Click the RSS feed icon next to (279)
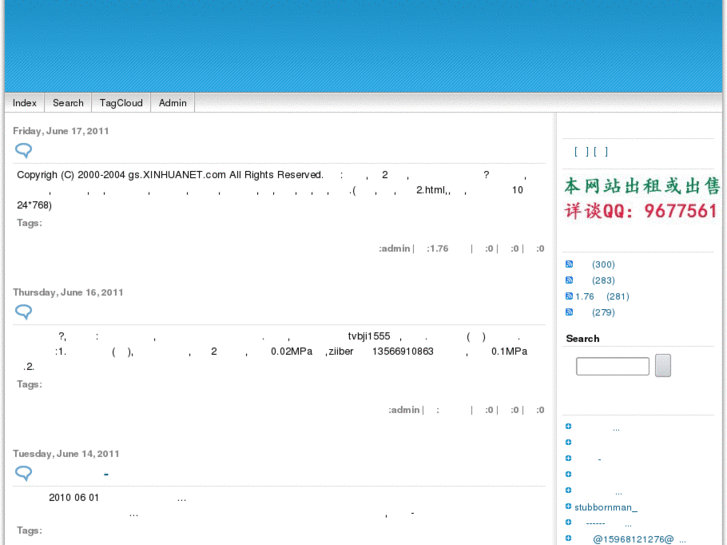 (569, 312)
